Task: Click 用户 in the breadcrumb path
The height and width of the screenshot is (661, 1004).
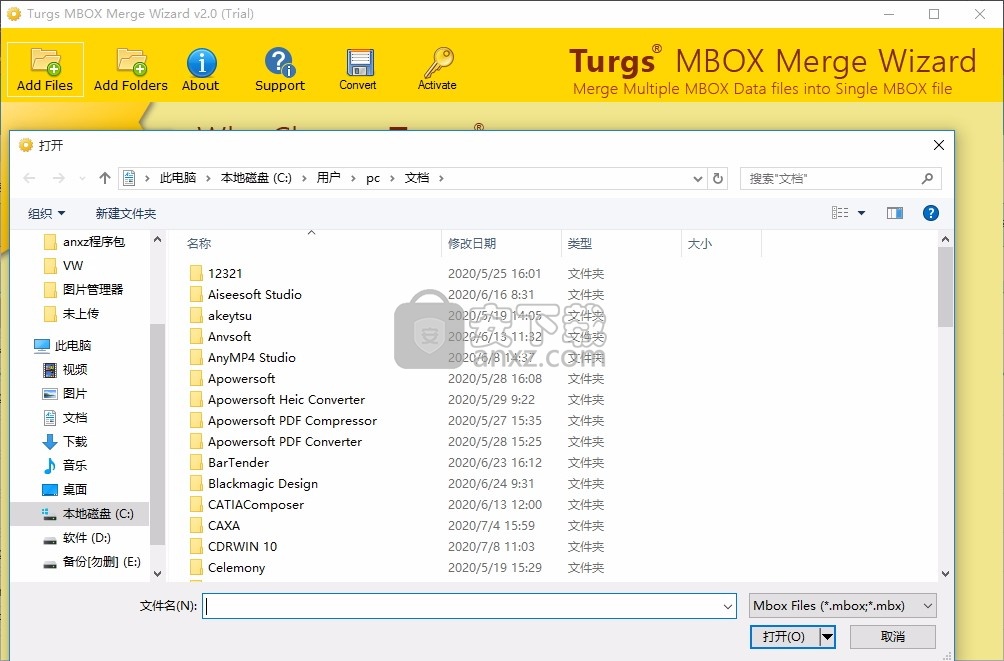Action: [328, 178]
